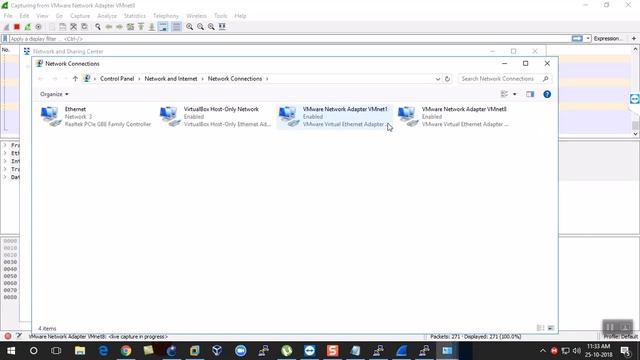Expand the Frame row in packet details

(x=5, y=145)
